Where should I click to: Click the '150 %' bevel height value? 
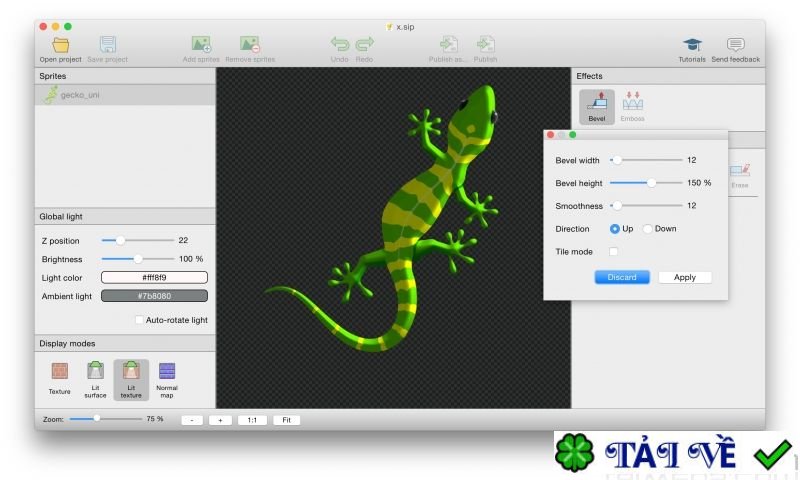click(698, 183)
